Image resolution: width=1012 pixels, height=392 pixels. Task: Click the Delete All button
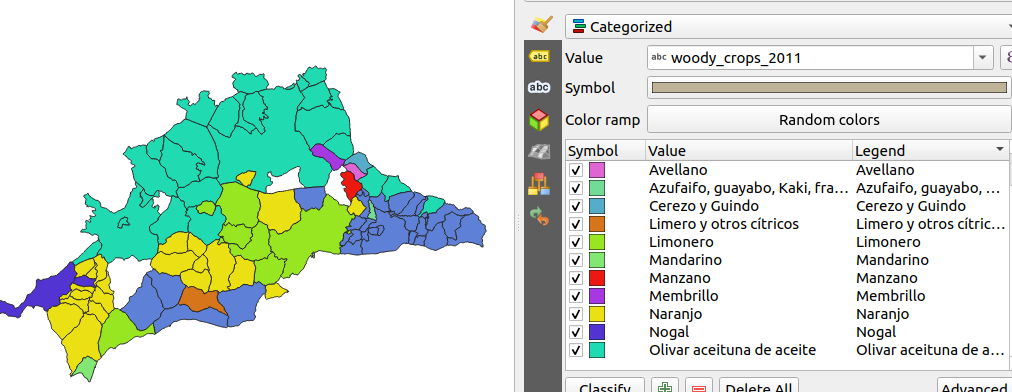[758, 387]
